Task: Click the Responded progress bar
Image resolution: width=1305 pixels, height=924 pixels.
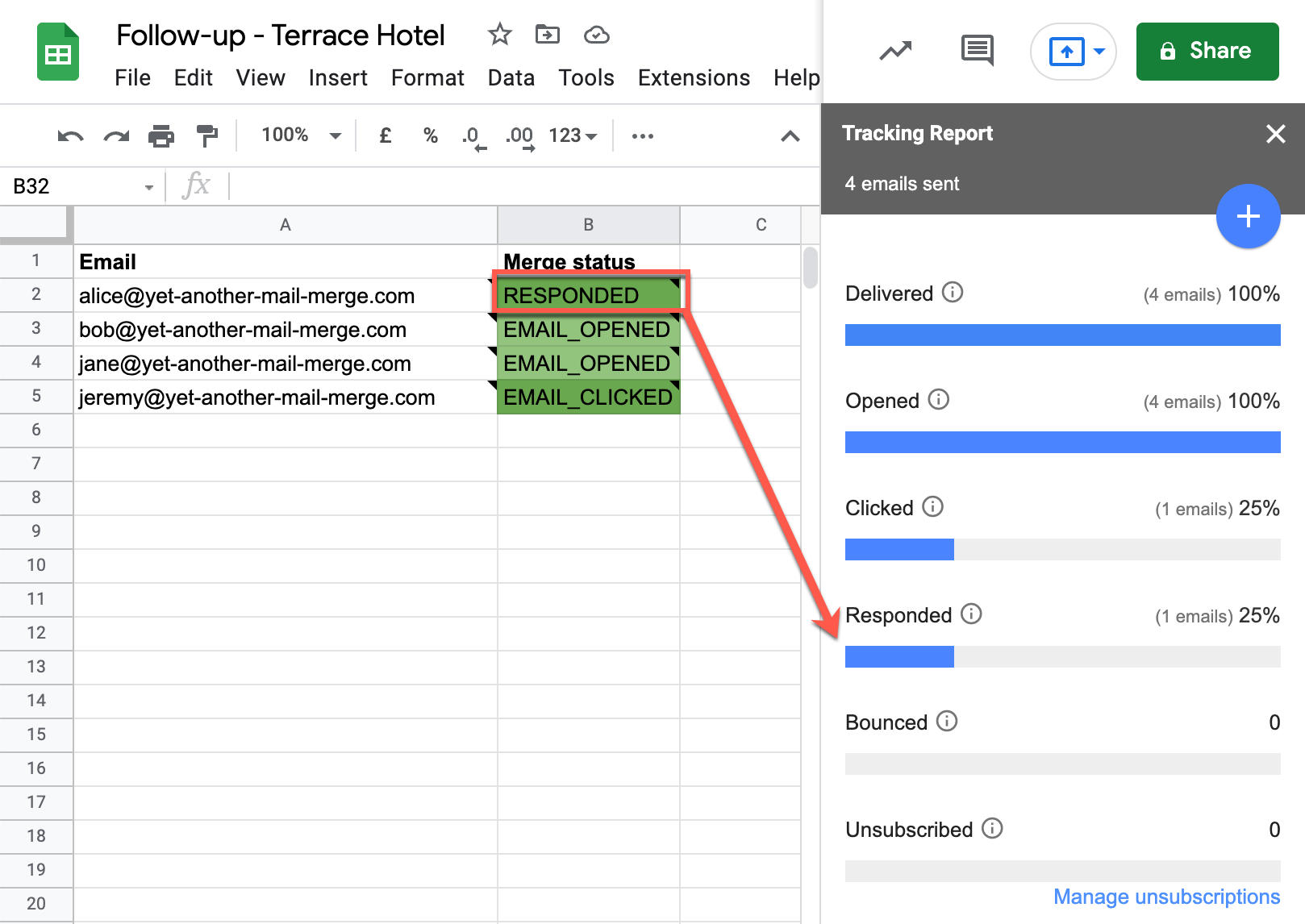Action: (x=1062, y=657)
